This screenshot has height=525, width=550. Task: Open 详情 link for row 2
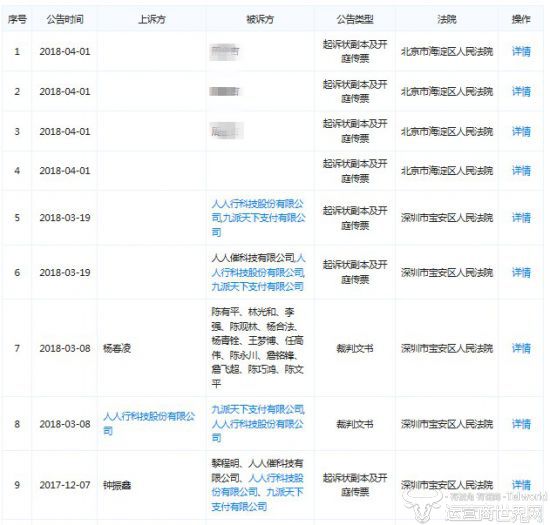tap(521, 92)
